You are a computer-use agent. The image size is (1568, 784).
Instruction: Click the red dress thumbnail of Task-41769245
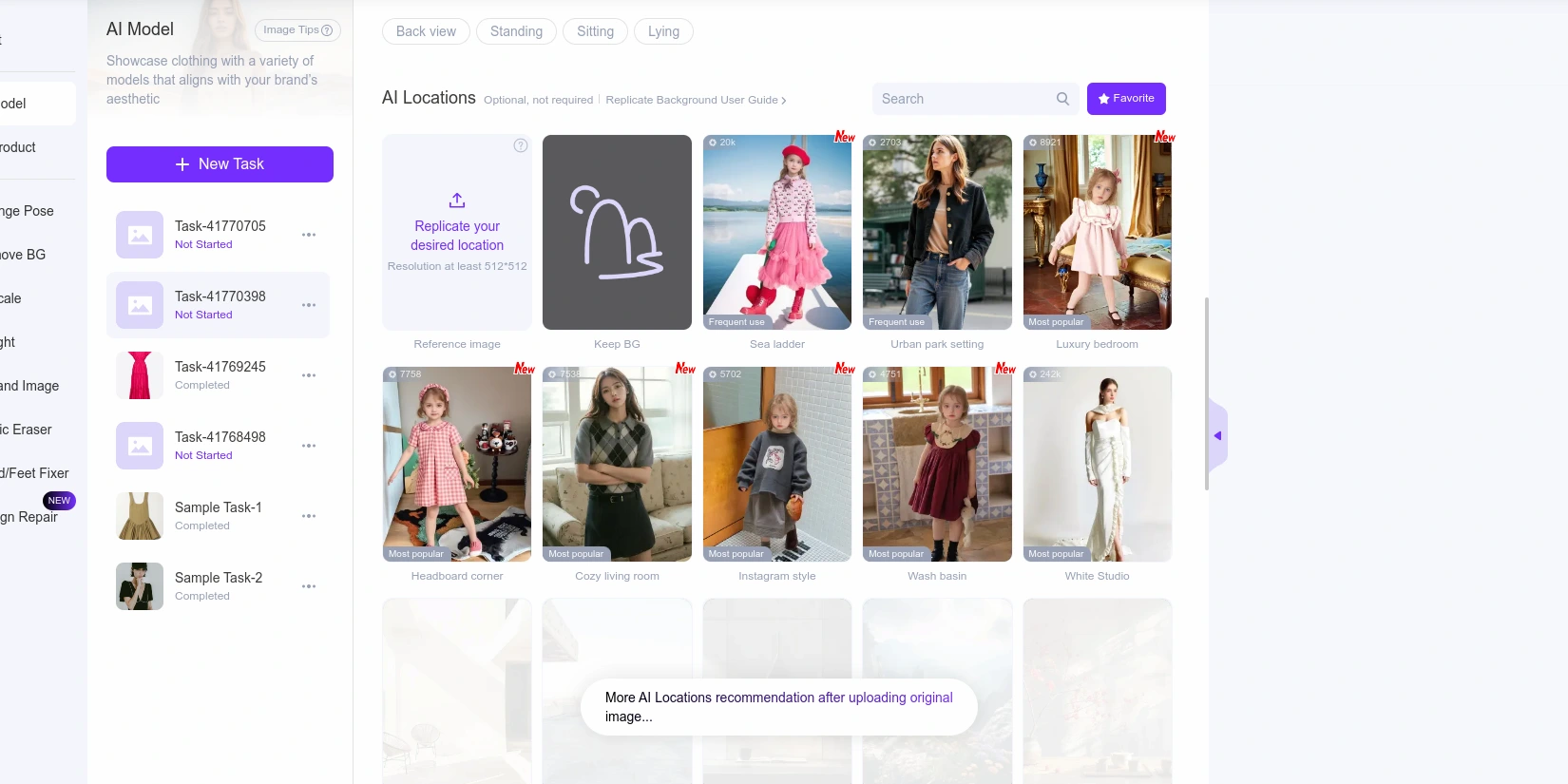pos(140,375)
